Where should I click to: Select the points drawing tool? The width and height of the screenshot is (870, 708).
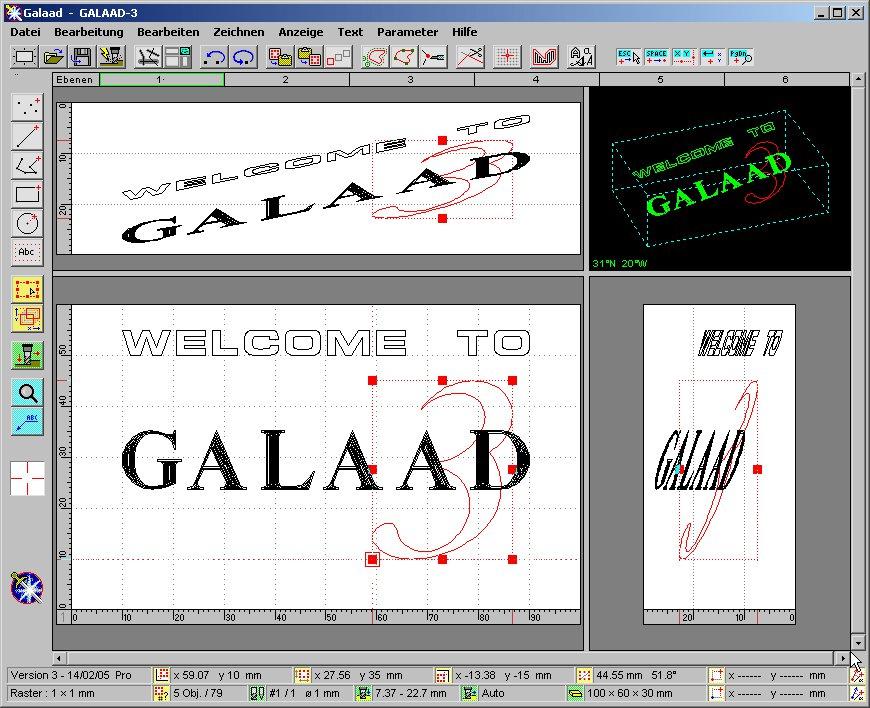tap(27, 106)
